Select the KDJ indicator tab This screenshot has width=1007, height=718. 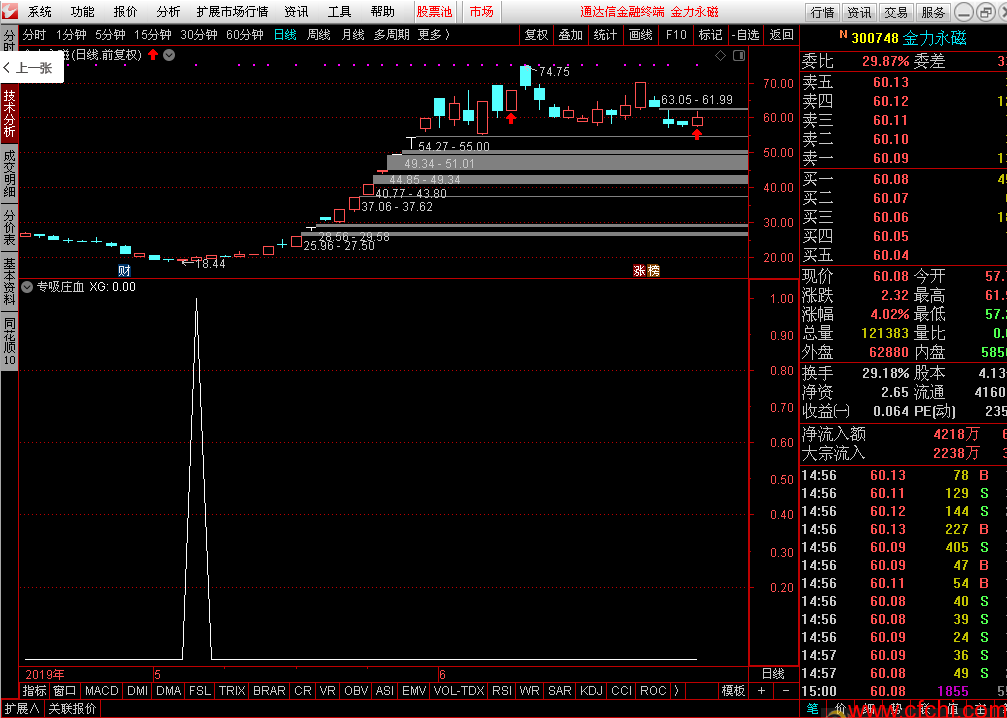(x=591, y=691)
